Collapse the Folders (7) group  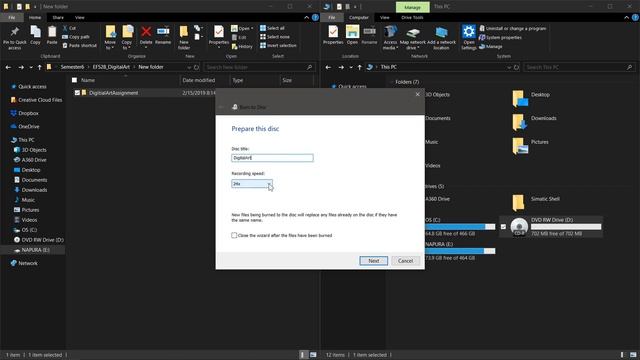tap(391, 82)
